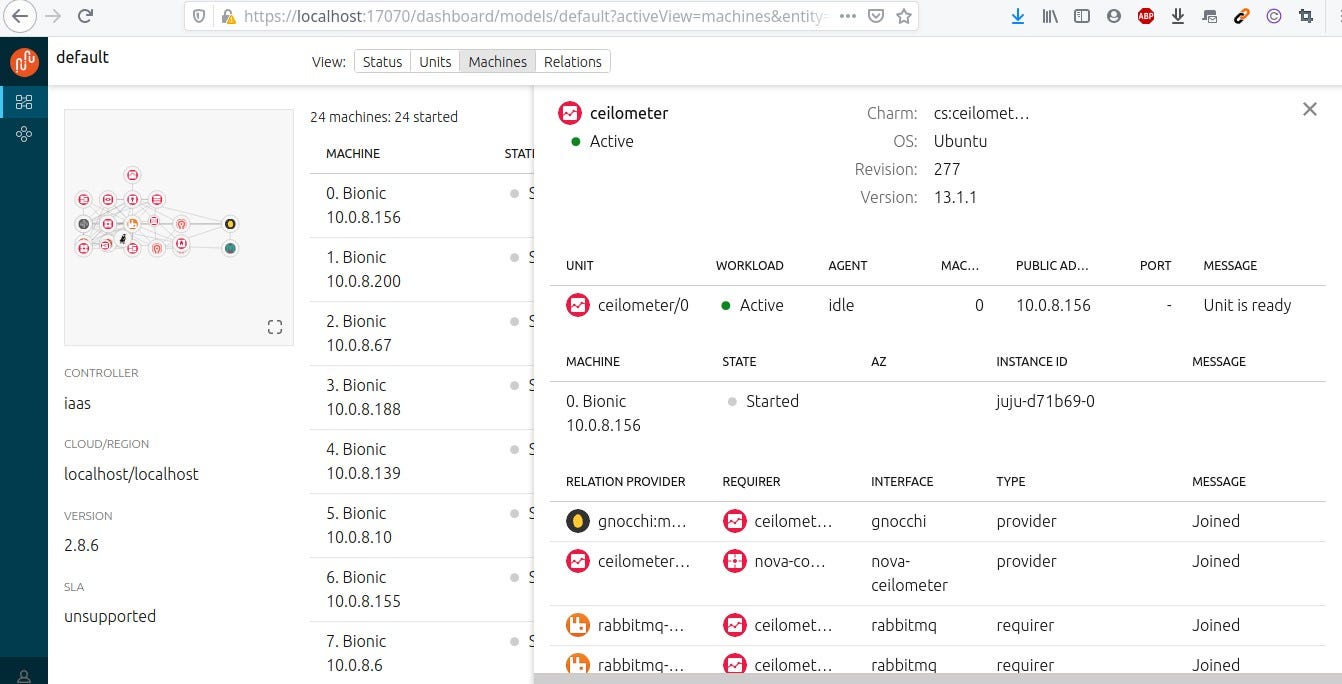This screenshot has width=1342, height=684.
Task: Click controller name 'iaas'
Action: tap(77, 403)
